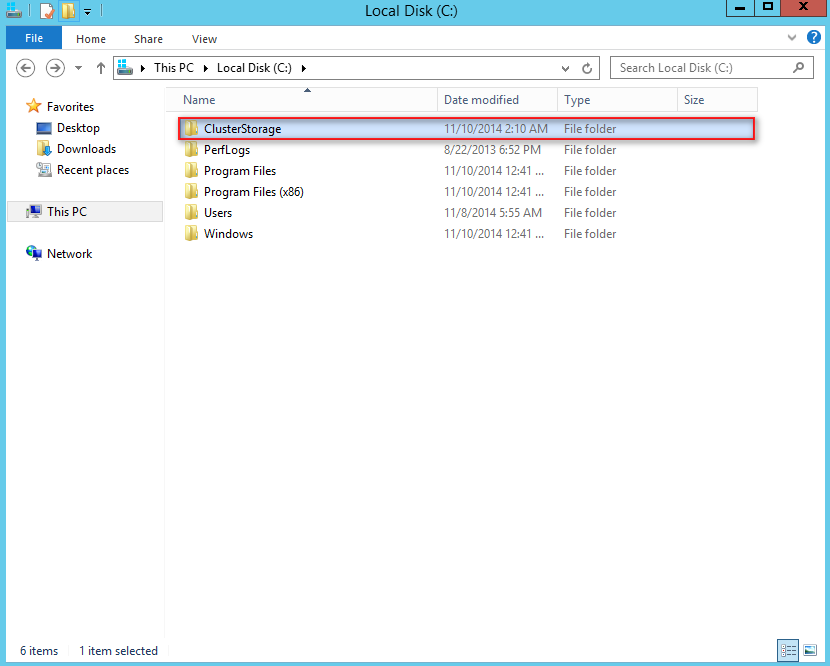Open recent locations dropdown arrow
The width and height of the screenshot is (830, 666).
[78, 68]
